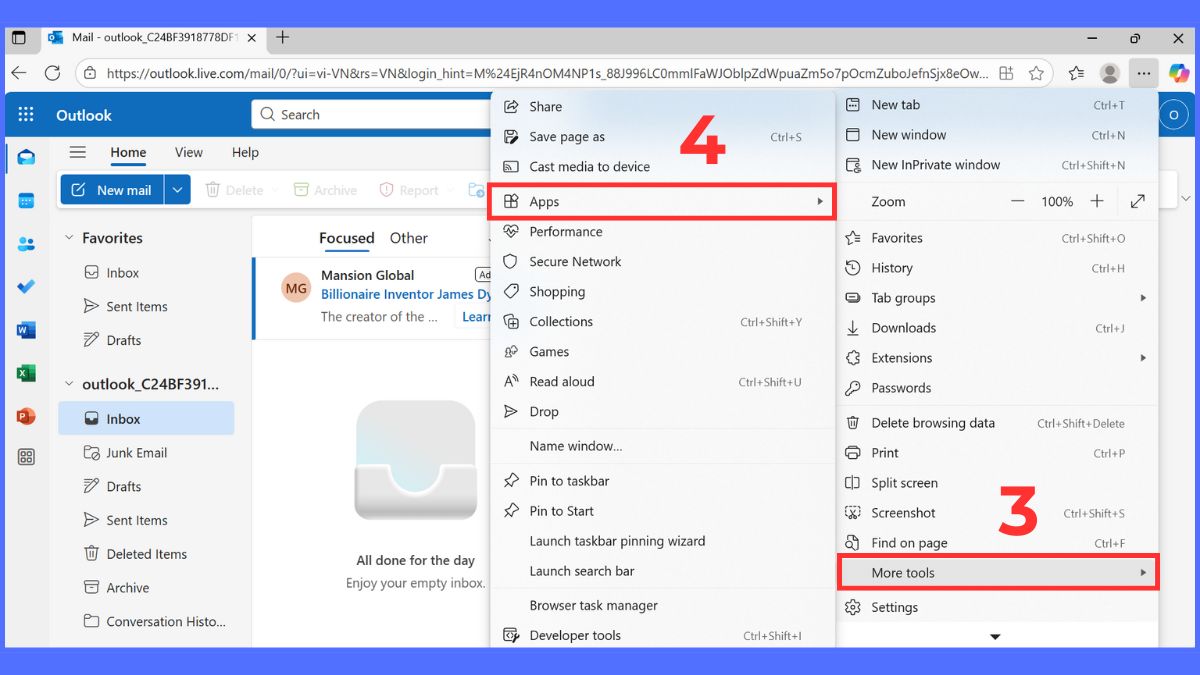Add this page to favorites star
Image resolution: width=1200 pixels, height=675 pixels.
point(1036,73)
